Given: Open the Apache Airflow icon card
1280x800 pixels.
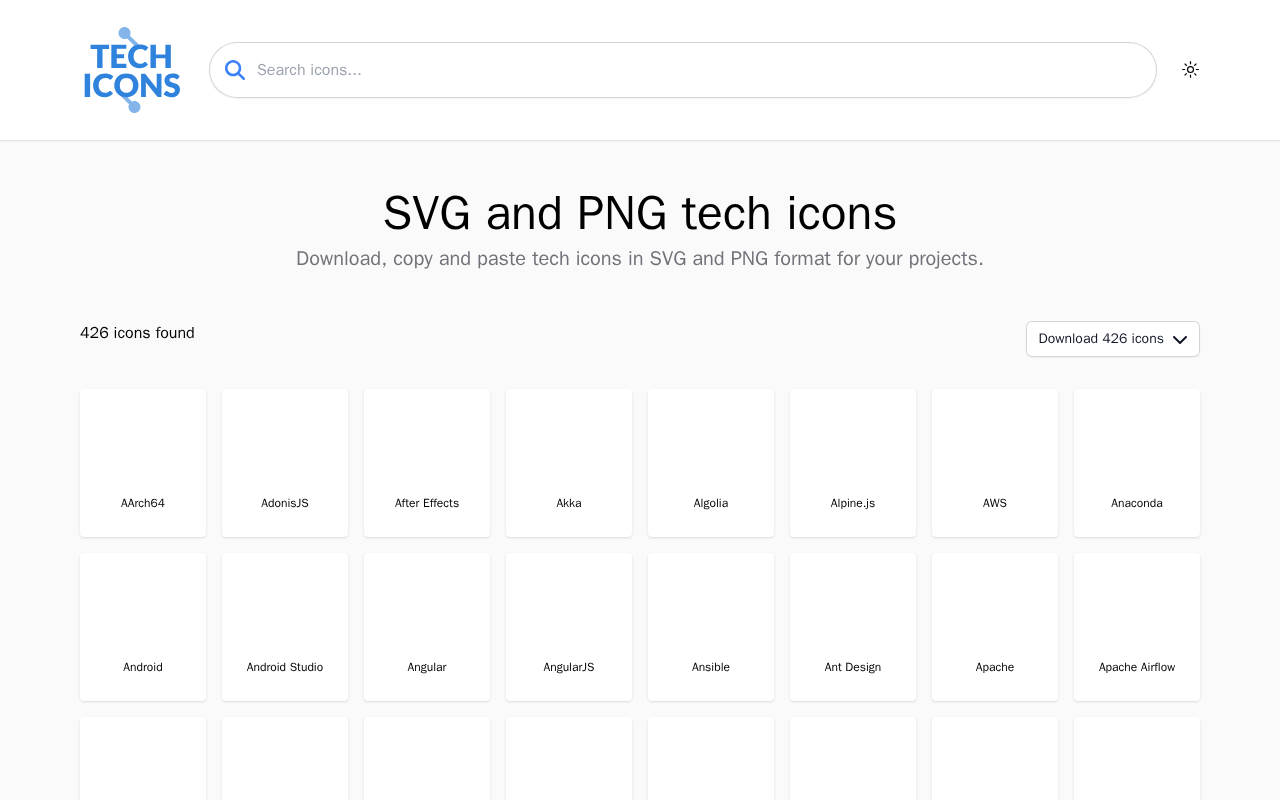Looking at the screenshot, I should [1137, 627].
